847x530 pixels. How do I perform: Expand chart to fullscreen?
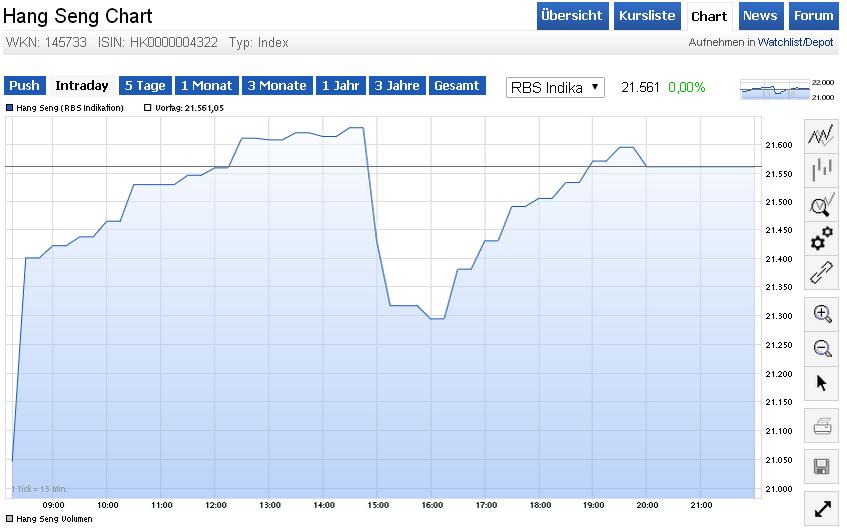822,508
